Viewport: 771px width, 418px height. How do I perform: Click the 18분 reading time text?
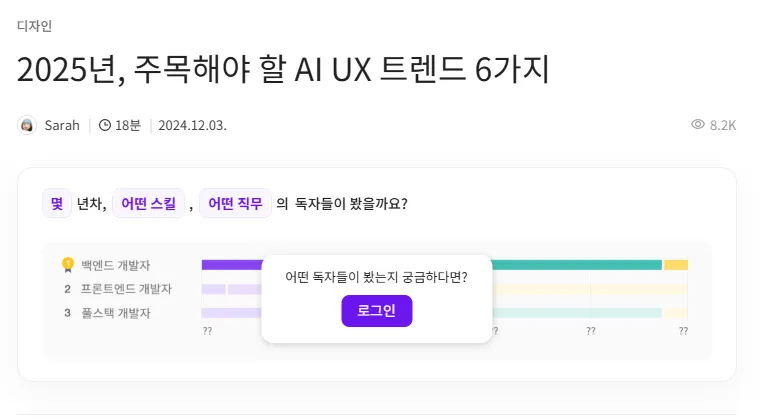pos(128,125)
